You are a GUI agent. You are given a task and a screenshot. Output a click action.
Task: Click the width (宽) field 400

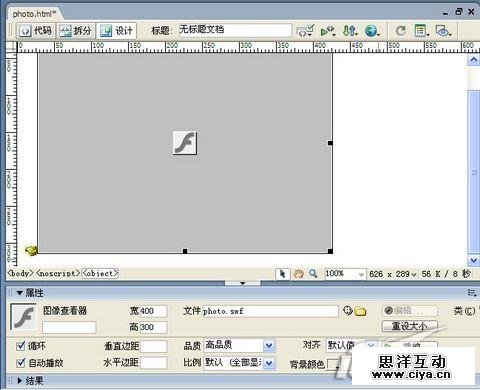153,311
